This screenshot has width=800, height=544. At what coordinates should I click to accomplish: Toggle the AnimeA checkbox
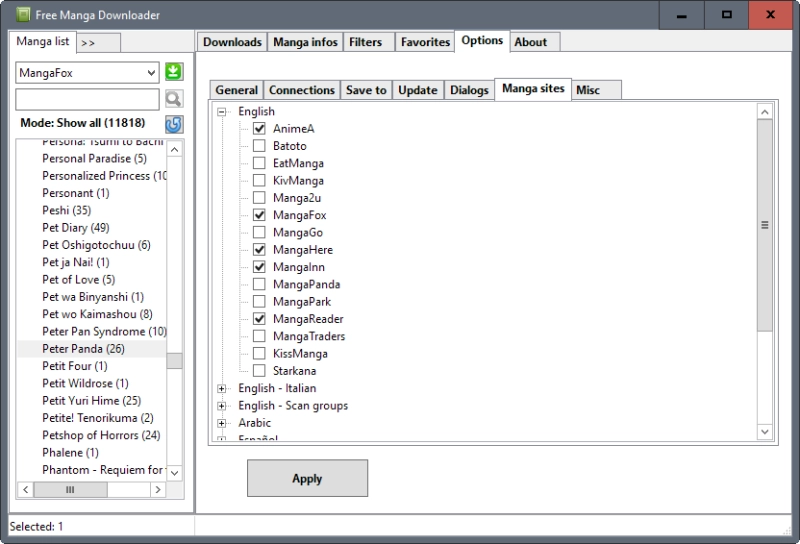click(259, 129)
